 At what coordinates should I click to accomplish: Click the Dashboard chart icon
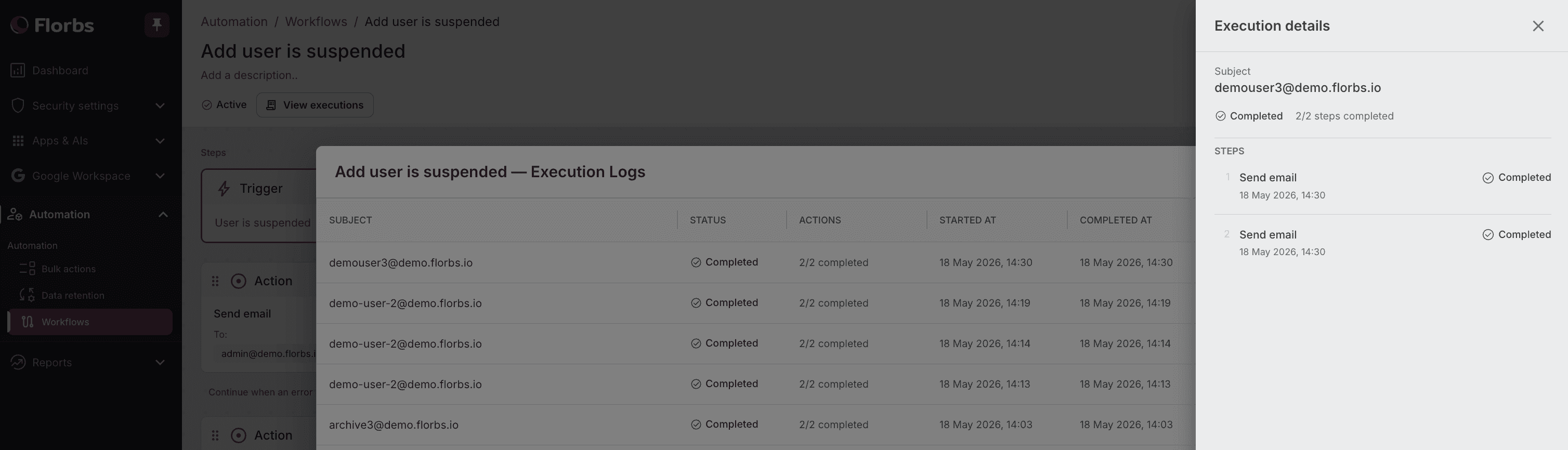pos(18,71)
